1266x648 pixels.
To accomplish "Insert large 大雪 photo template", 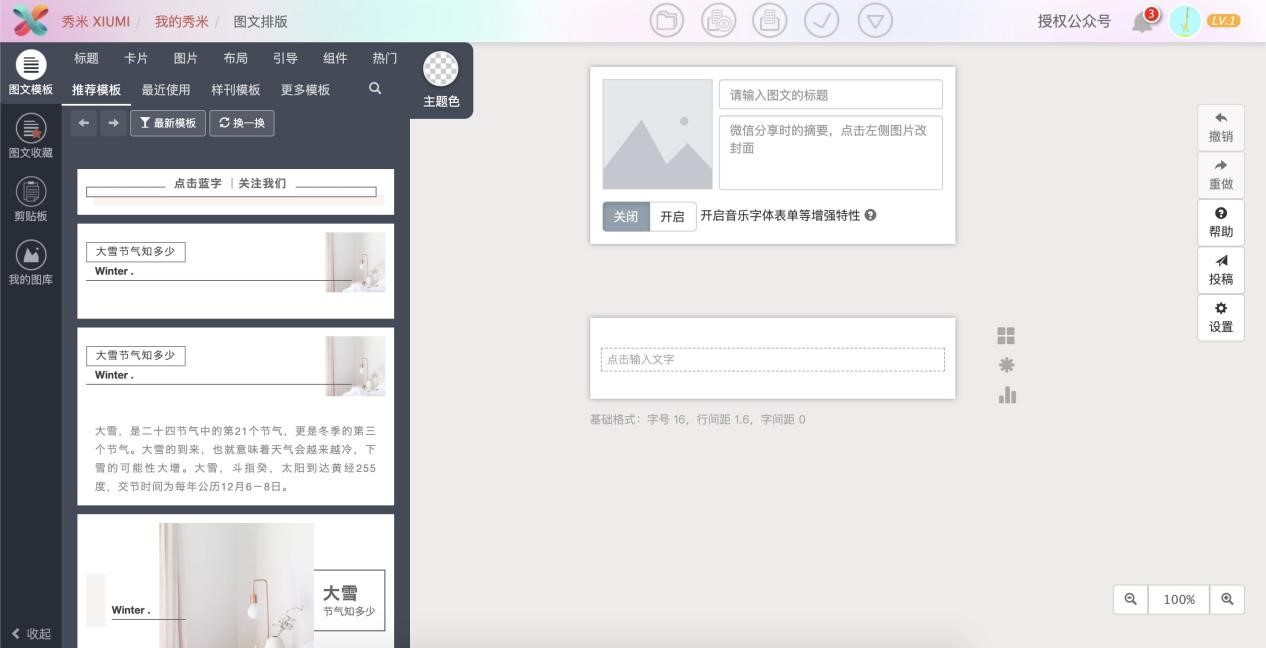I will 236,581.
